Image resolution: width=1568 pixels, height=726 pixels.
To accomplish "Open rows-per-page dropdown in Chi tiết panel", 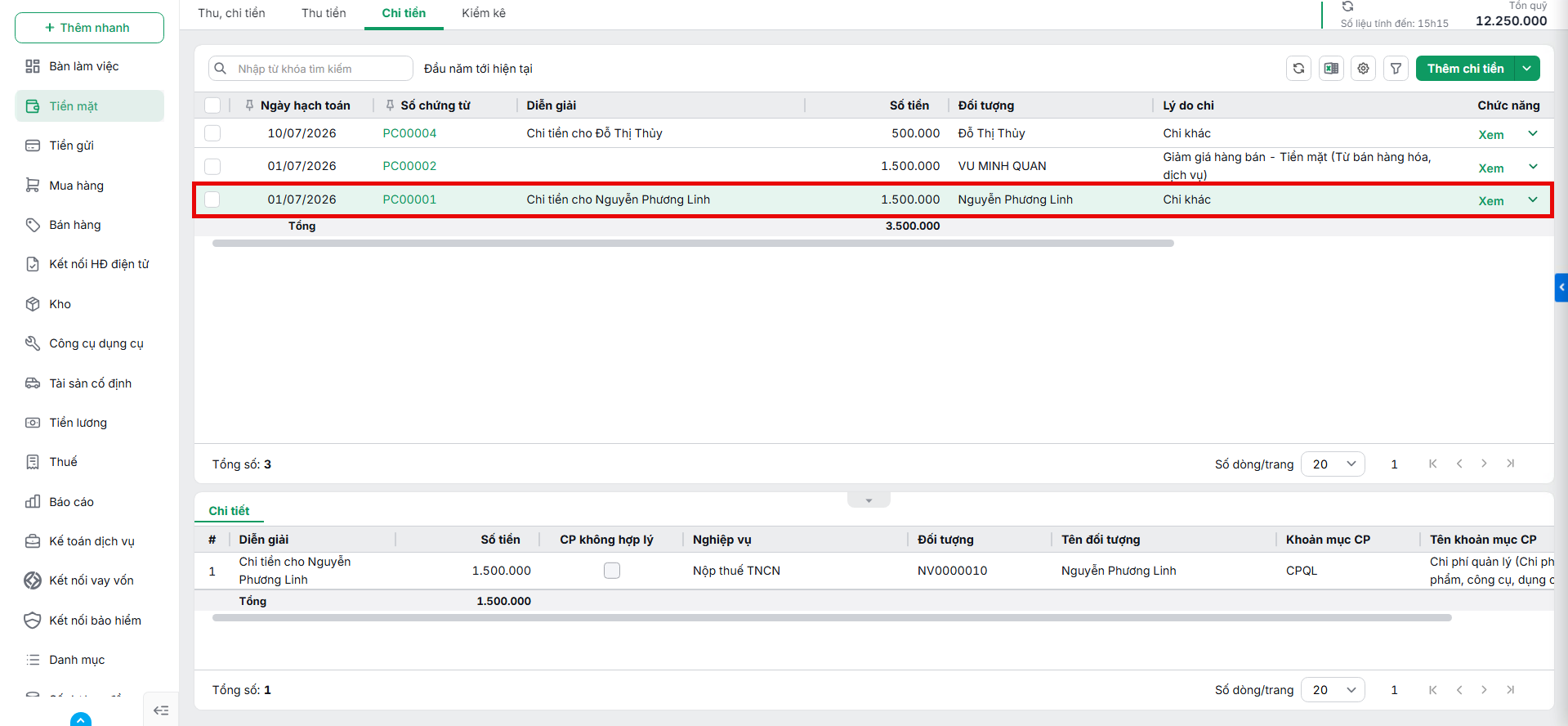I will (x=1333, y=690).
